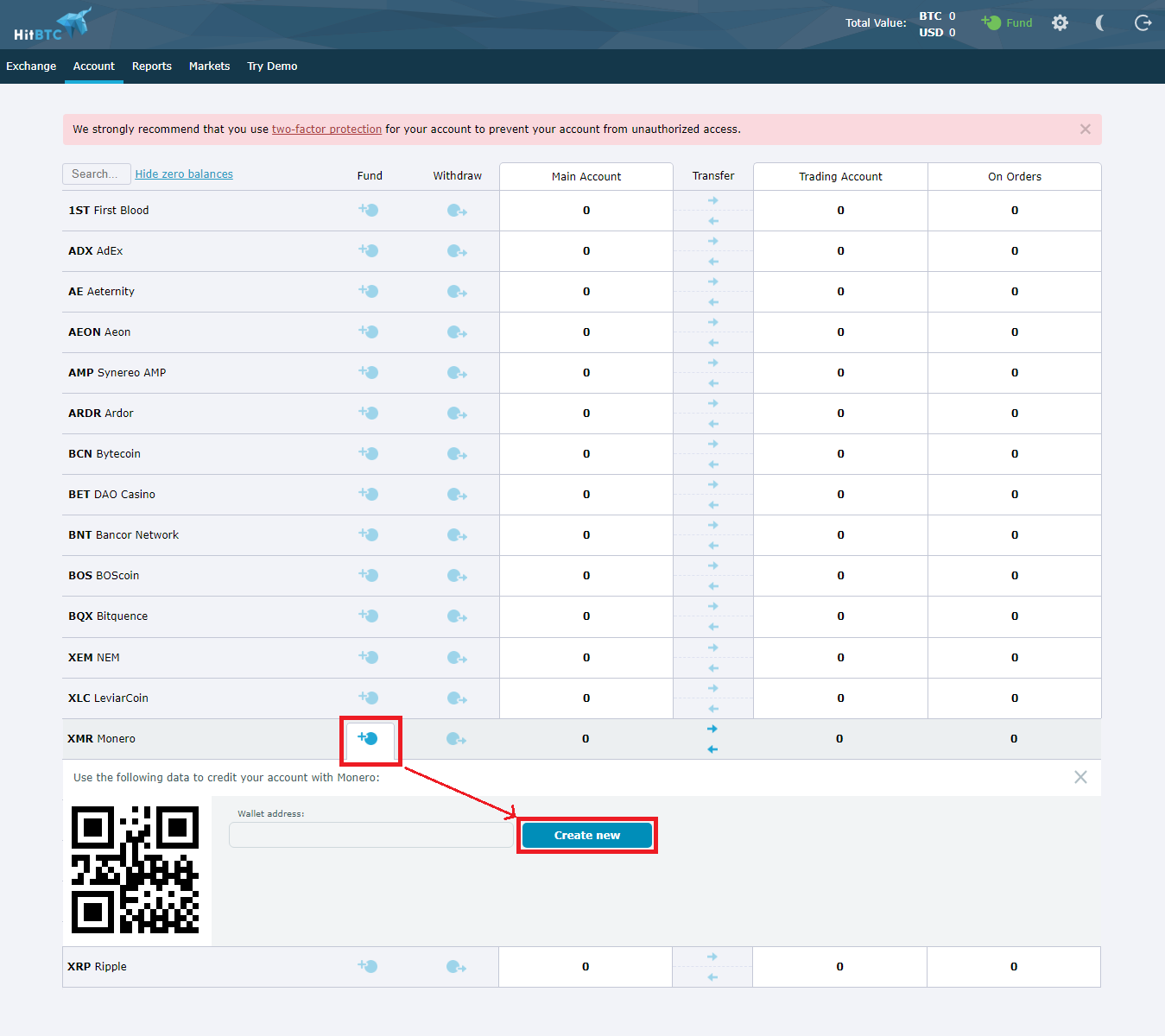
Task: Click right transfer arrow for 1ST First Blood
Action: pos(713,200)
